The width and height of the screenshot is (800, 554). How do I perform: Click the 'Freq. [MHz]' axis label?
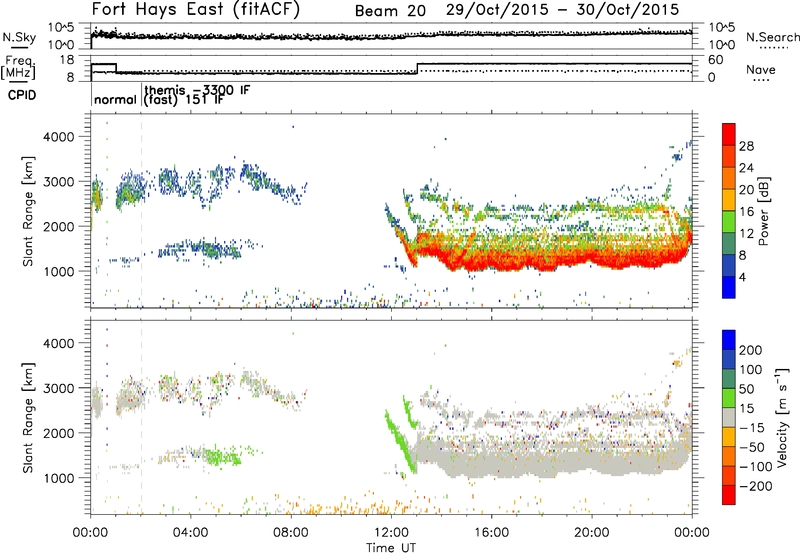click(x=18, y=67)
